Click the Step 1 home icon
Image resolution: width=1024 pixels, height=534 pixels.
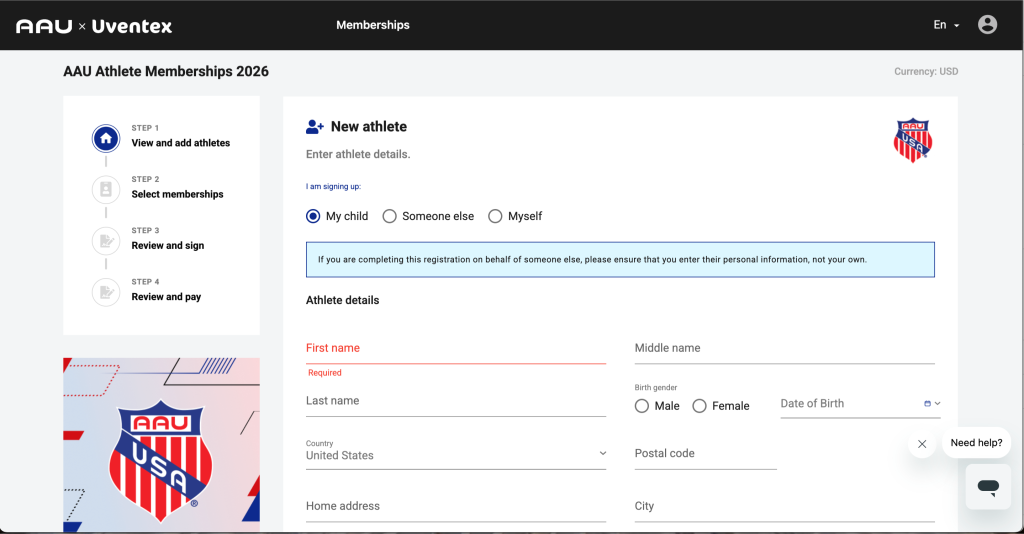click(x=106, y=138)
